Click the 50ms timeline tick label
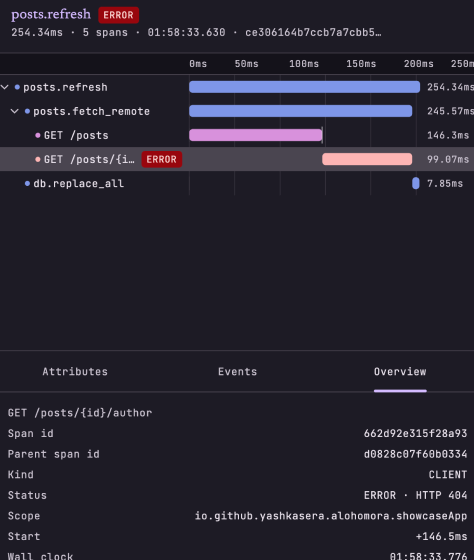Image resolution: width=474 pixels, height=560 pixels. [x=246, y=64]
